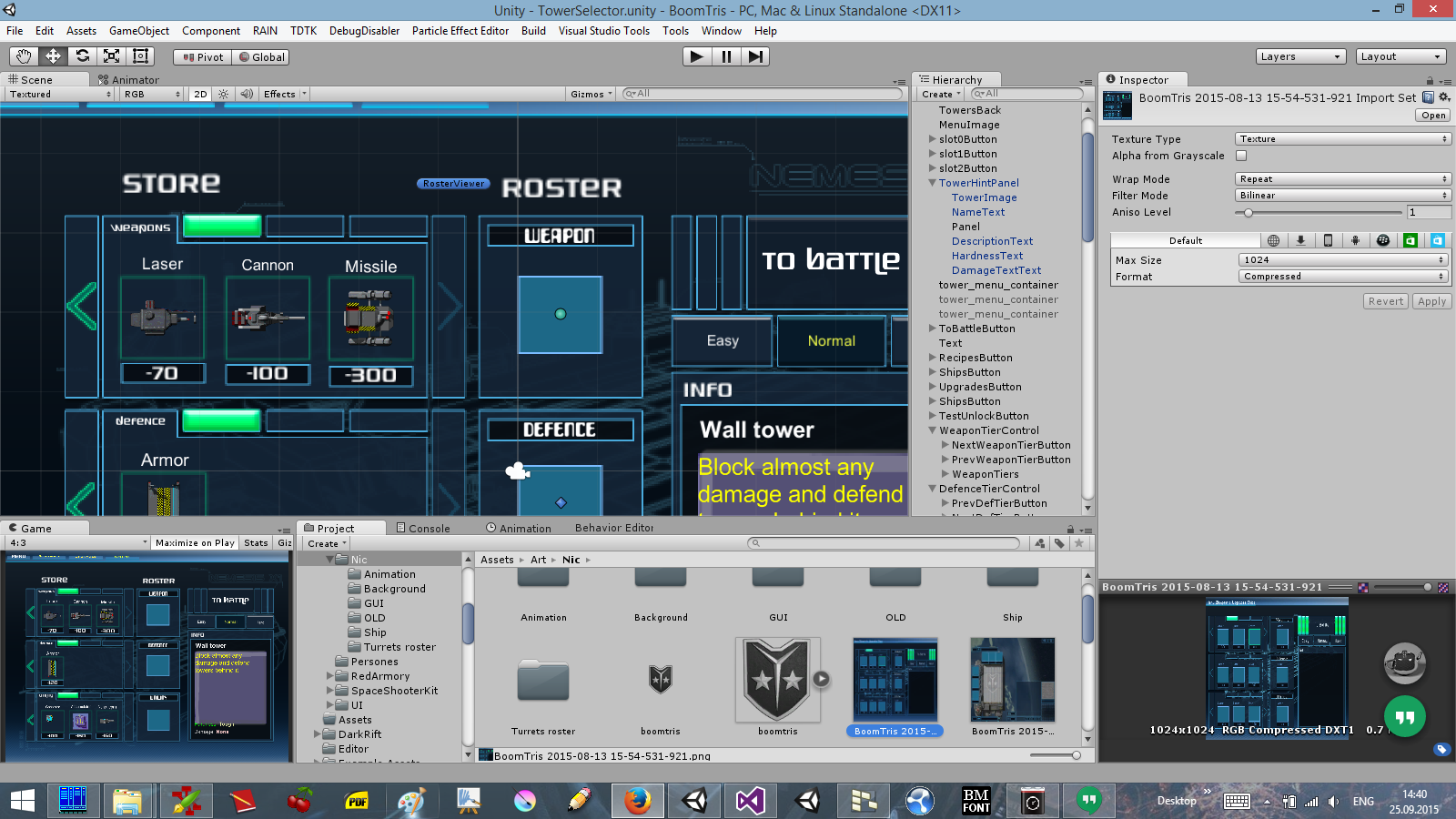Open the Inspector gear settings menu
Viewport: 1456px width, 819px height.
pyautogui.click(x=1444, y=97)
